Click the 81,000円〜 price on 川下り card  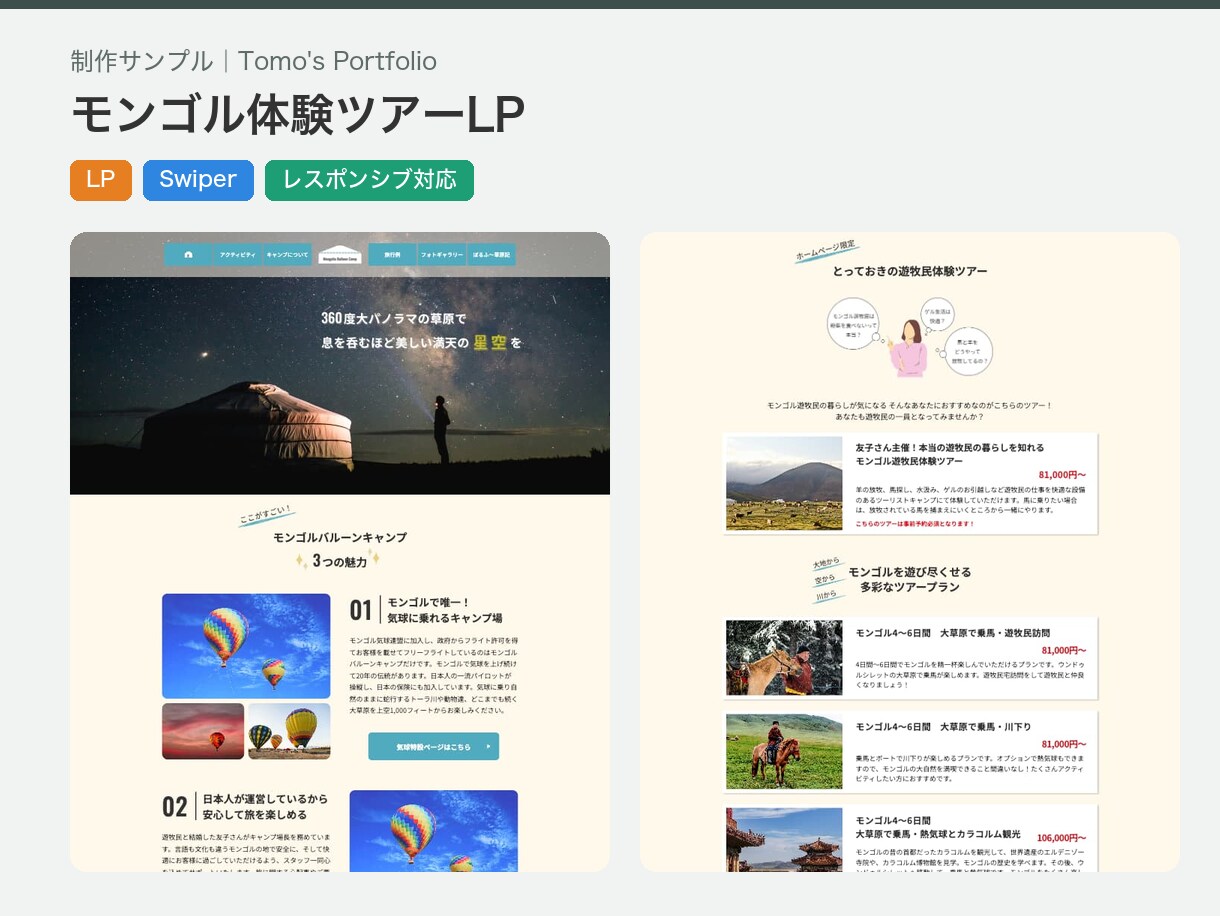pos(1063,744)
